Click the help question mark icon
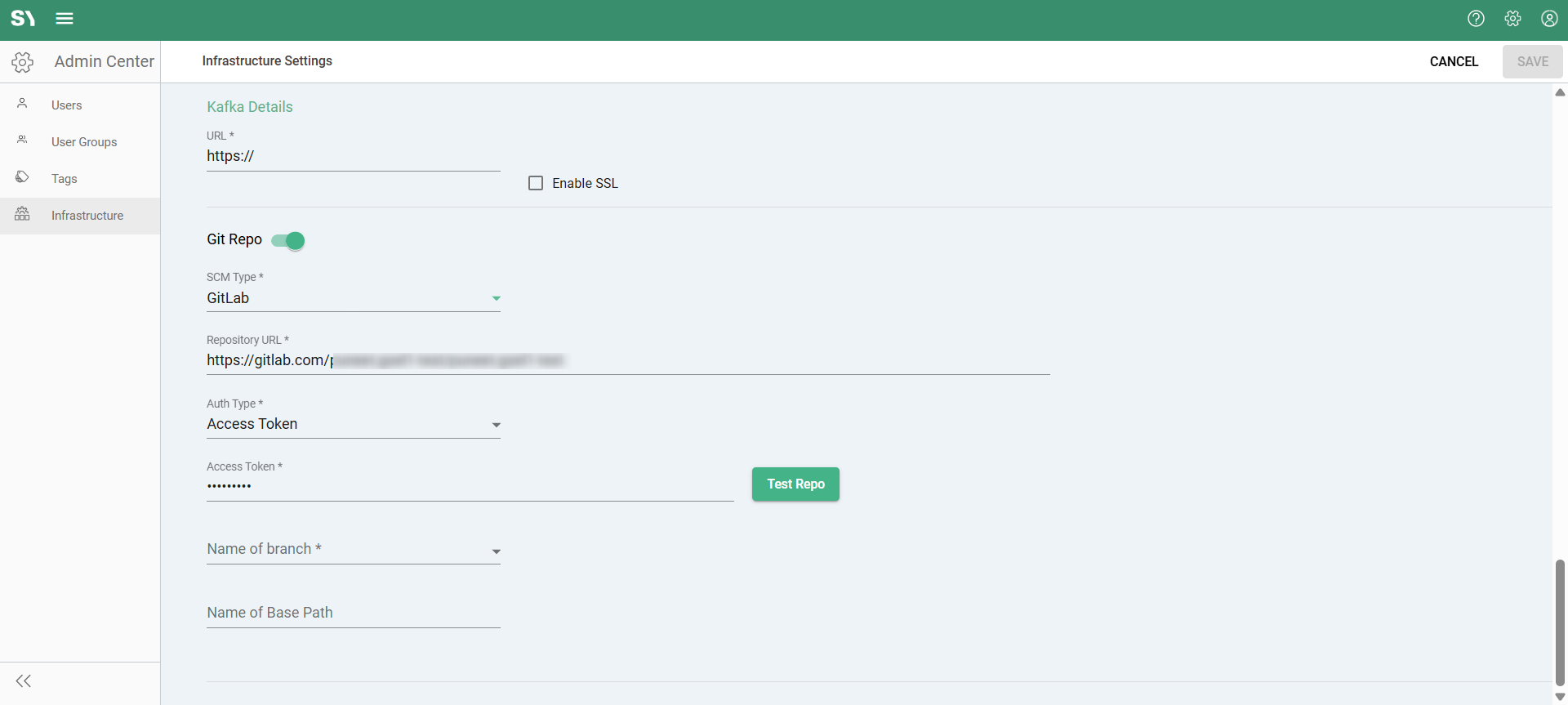 (x=1476, y=19)
